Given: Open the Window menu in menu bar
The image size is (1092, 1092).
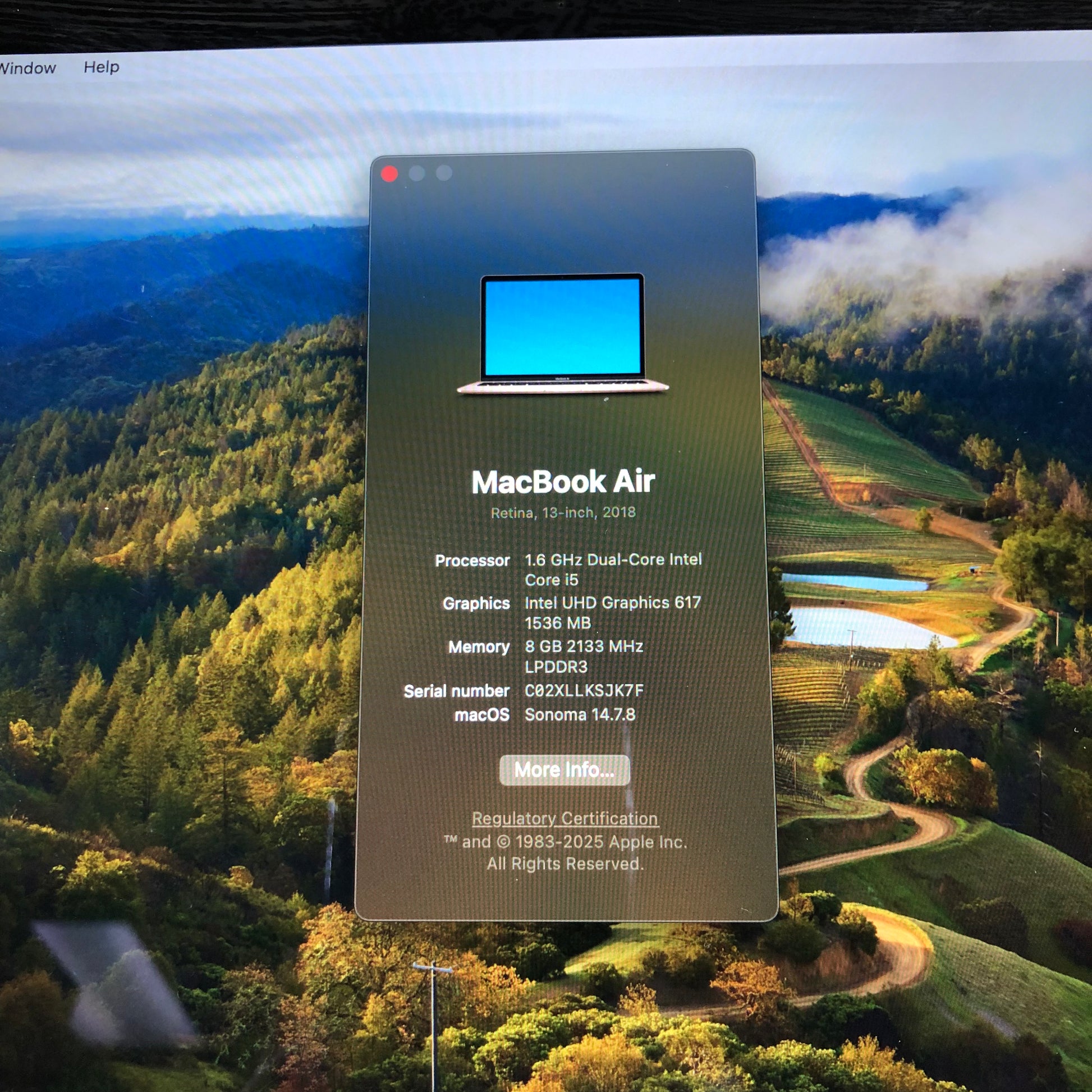Looking at the screenshot, I should [27, 68].
